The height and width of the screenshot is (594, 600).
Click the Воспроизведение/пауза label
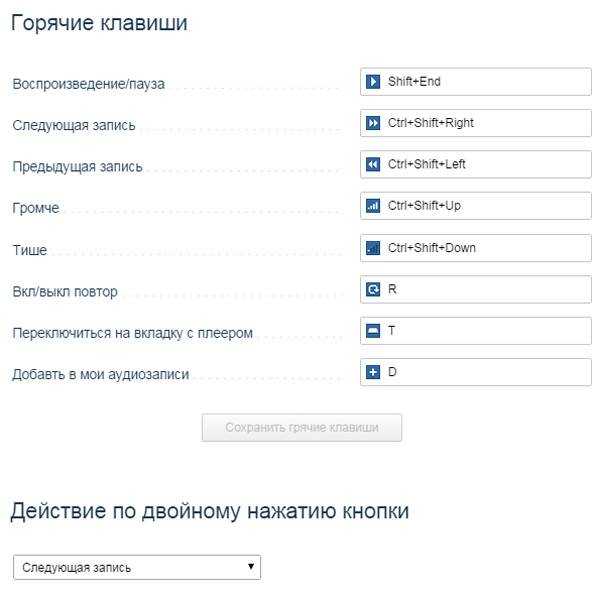coord(89,84)
